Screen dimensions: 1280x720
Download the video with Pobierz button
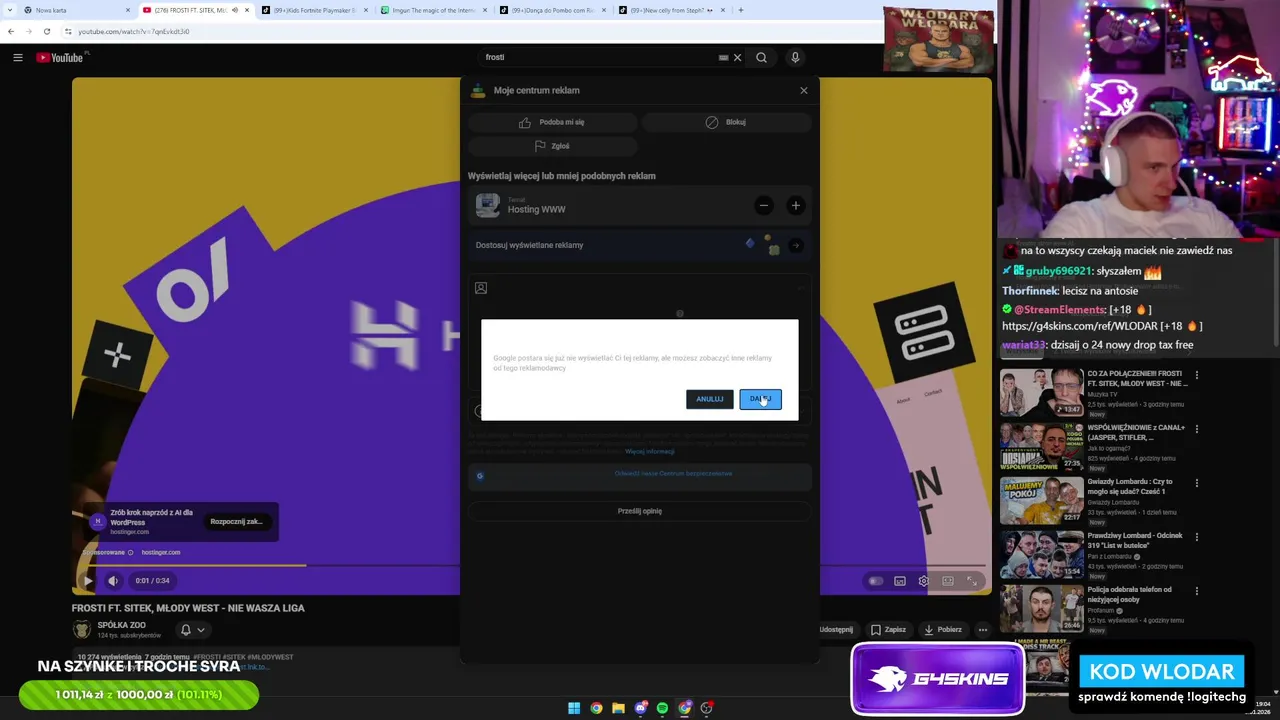tap(943, 630)
